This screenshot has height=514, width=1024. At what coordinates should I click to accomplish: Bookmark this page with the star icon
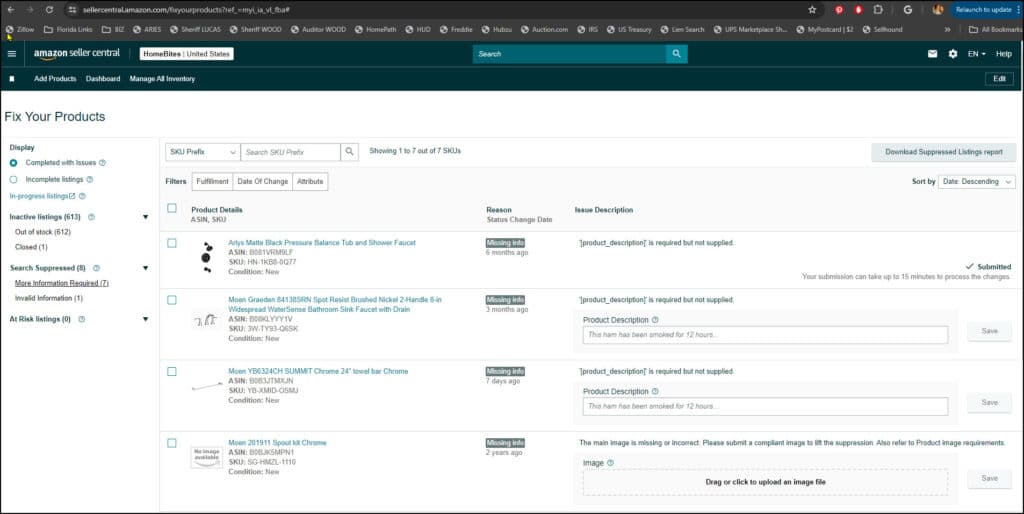pyautogui.click(x=812, y=9)
